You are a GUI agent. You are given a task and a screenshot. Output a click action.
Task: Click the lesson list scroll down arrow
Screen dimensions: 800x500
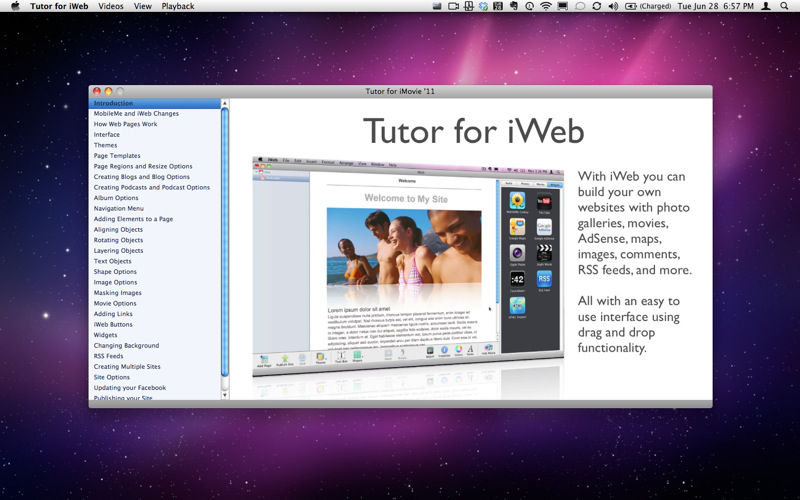pos(224,395)
